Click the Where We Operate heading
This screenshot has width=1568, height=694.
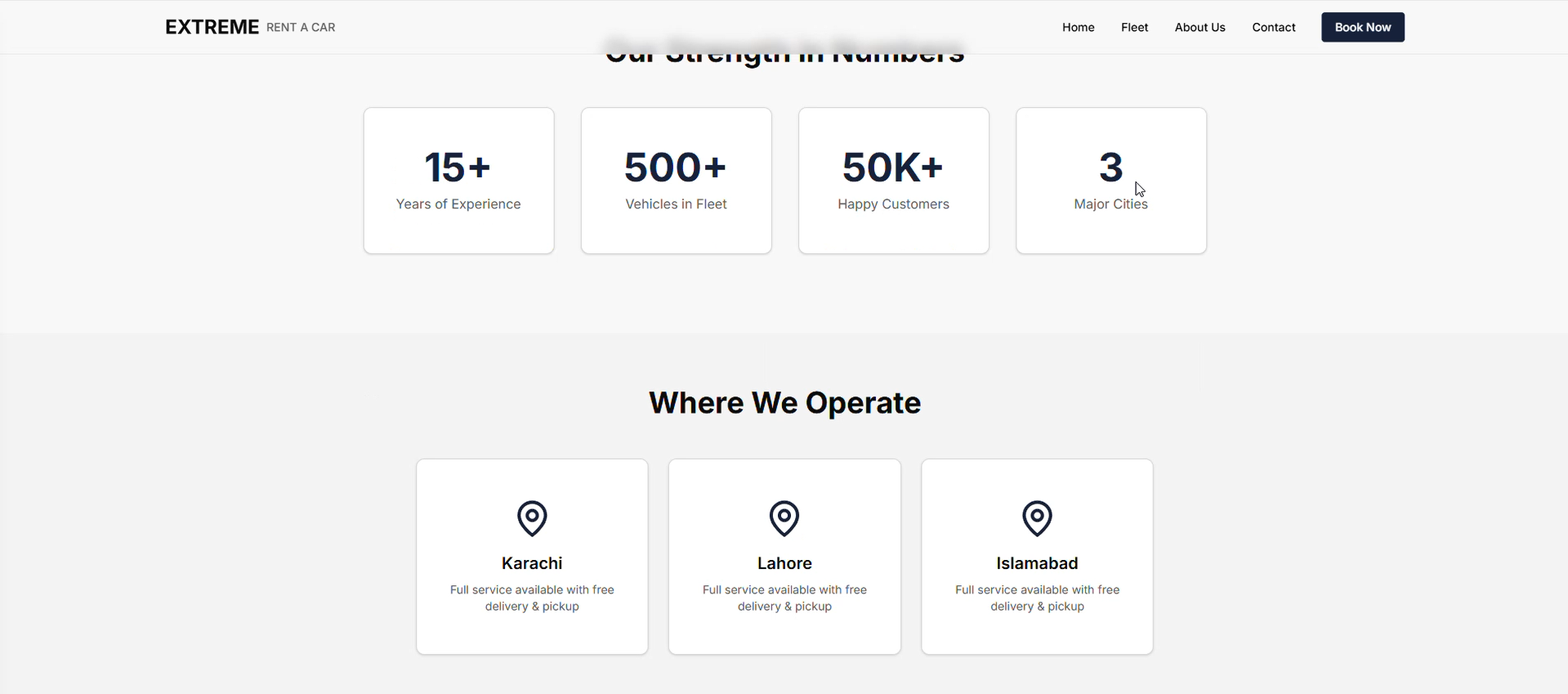click(x=784, y=403)
